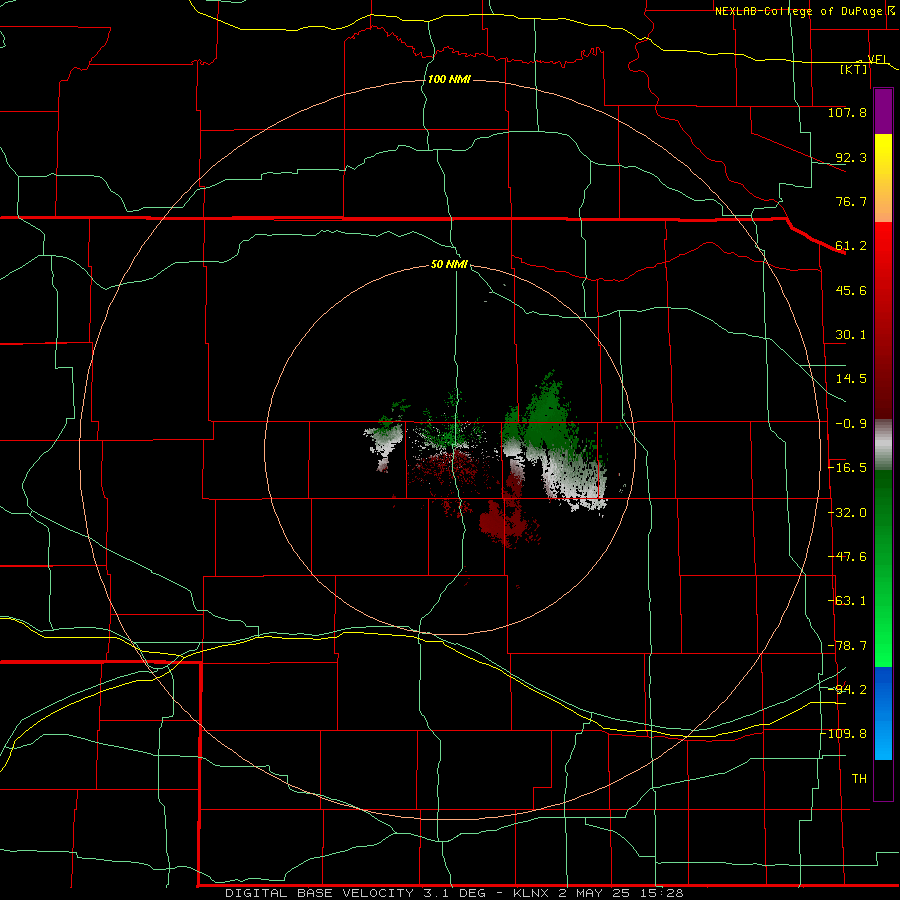Click the VEL legend title
900x900 pixels.
point(878,59)
